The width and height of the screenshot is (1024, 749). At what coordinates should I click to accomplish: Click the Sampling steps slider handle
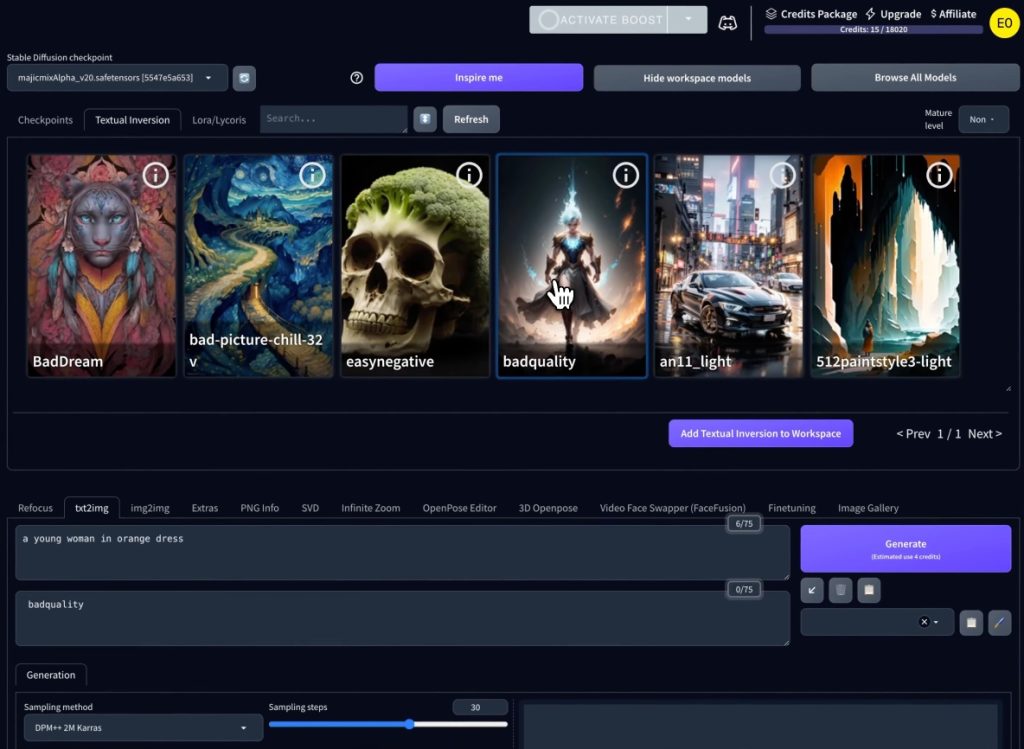click(x=410, y=724)
